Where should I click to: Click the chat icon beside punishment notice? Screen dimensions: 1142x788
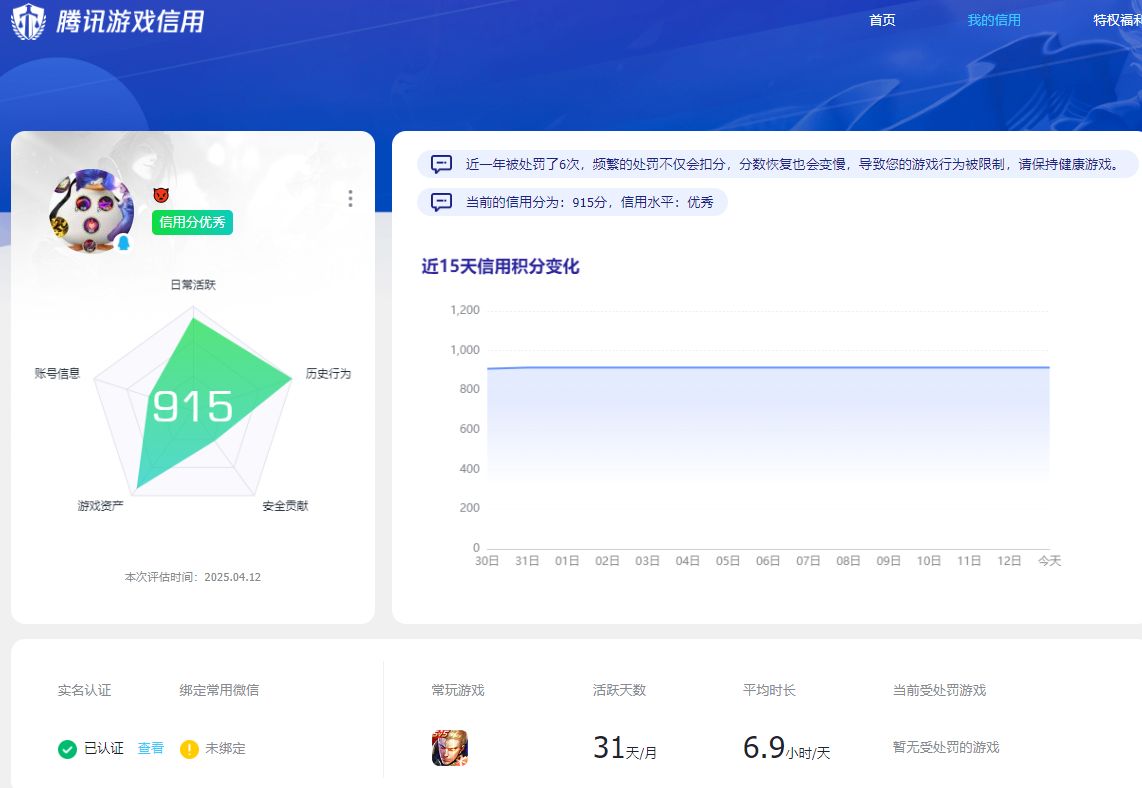441,164
